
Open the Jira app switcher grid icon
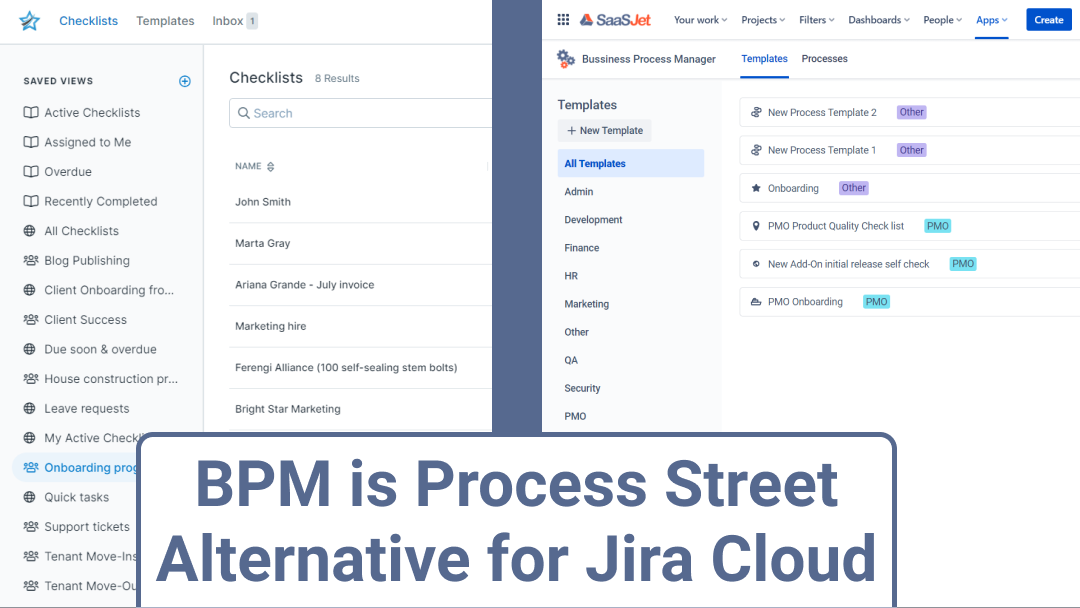(x=563, y=20)
